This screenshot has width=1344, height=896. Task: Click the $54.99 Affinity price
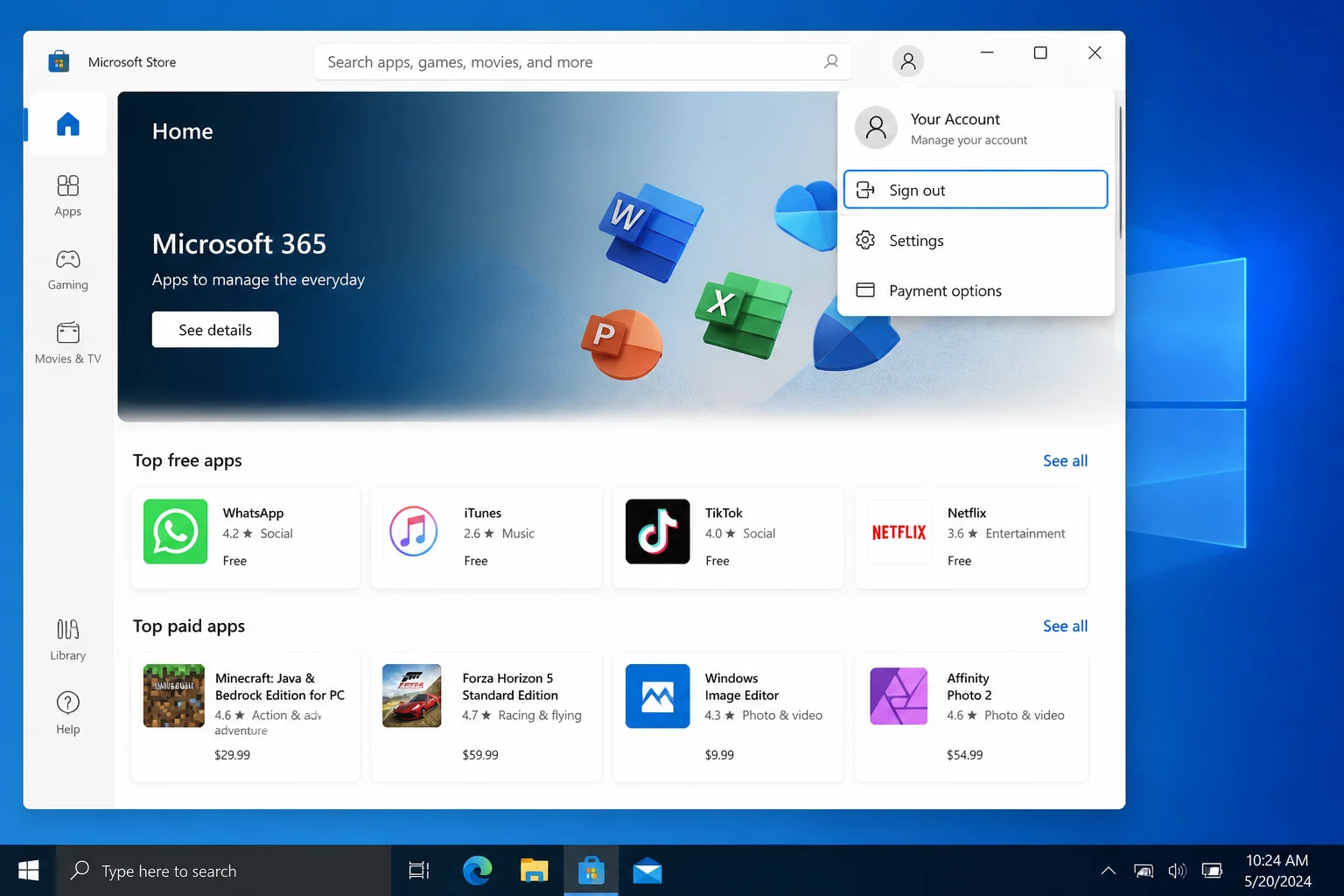tap(964, 754)
